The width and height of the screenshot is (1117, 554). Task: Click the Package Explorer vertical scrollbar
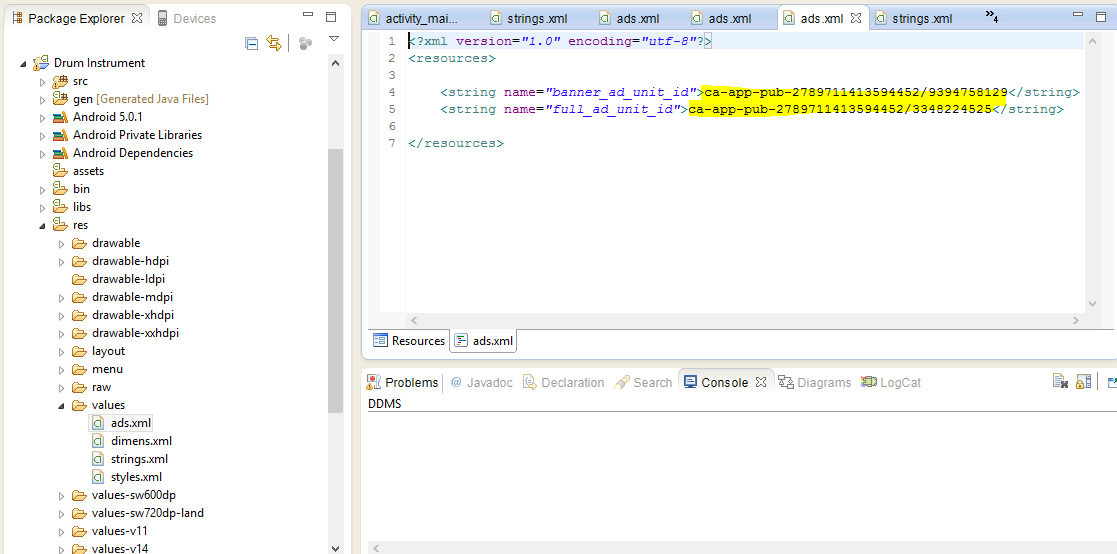click(x=335, y=280)
